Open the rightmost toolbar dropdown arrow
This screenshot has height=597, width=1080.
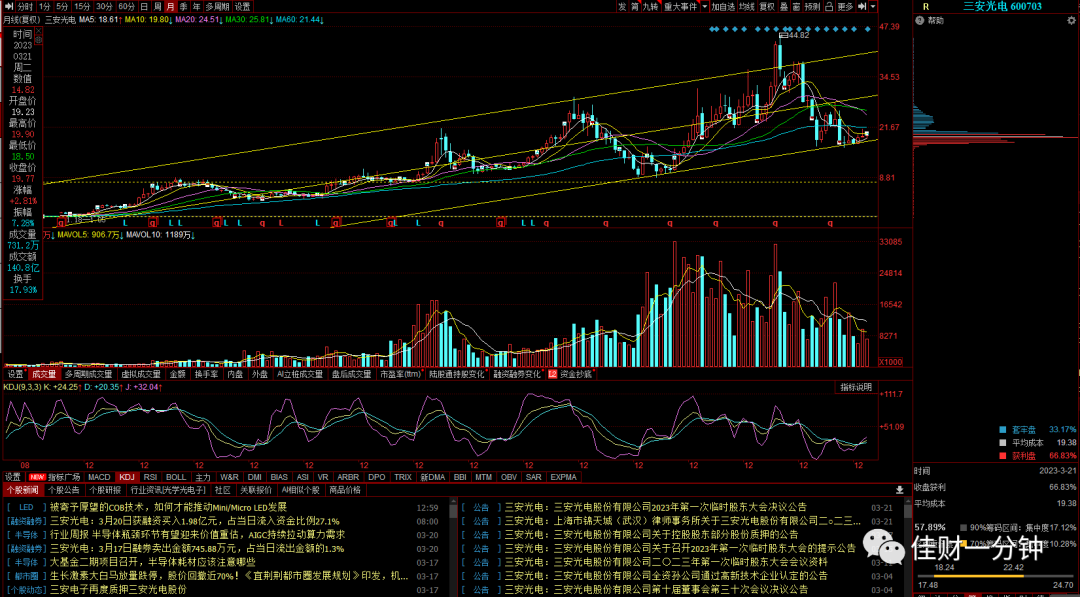click(873, 6)
